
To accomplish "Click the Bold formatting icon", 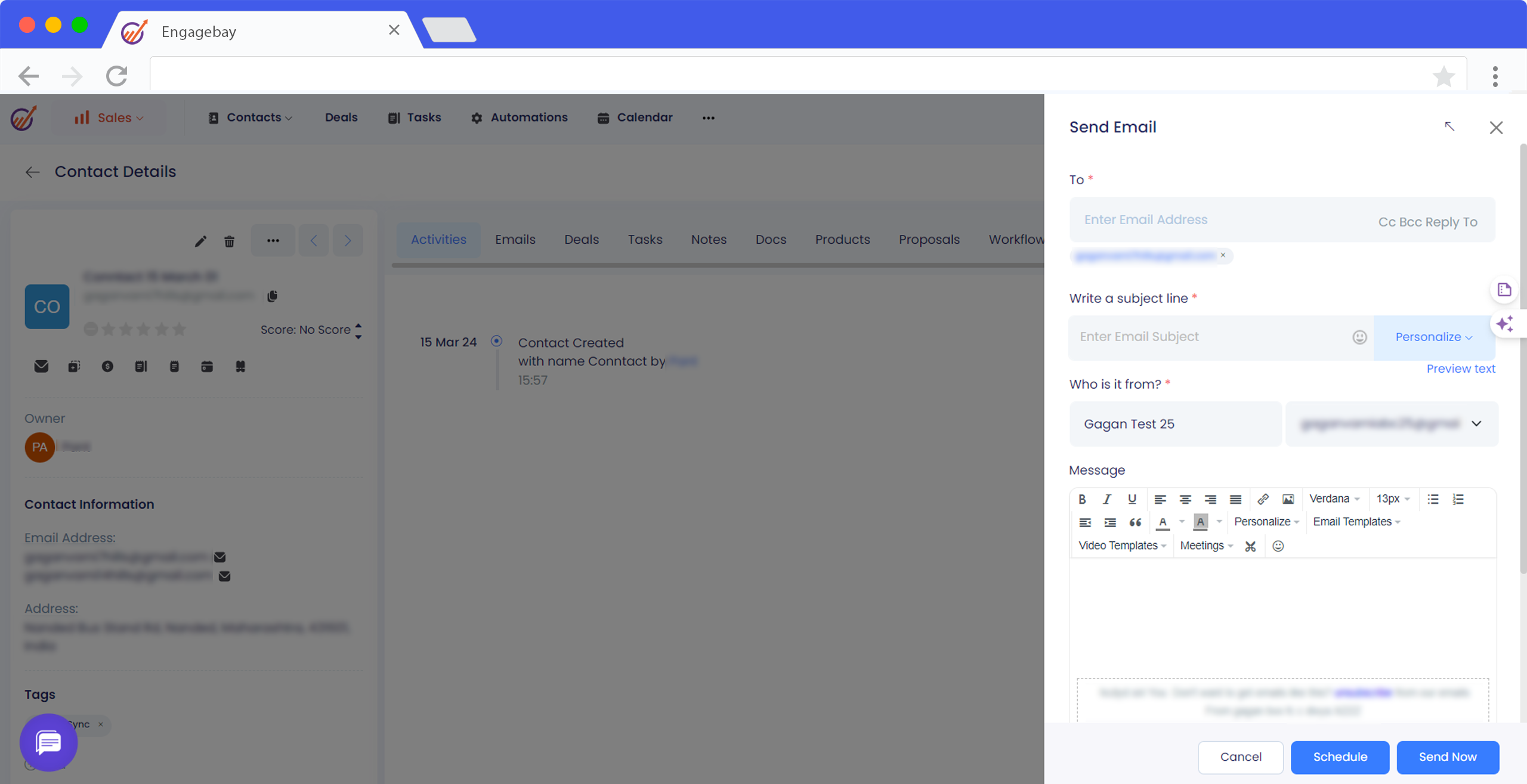I will [1082, 499].
